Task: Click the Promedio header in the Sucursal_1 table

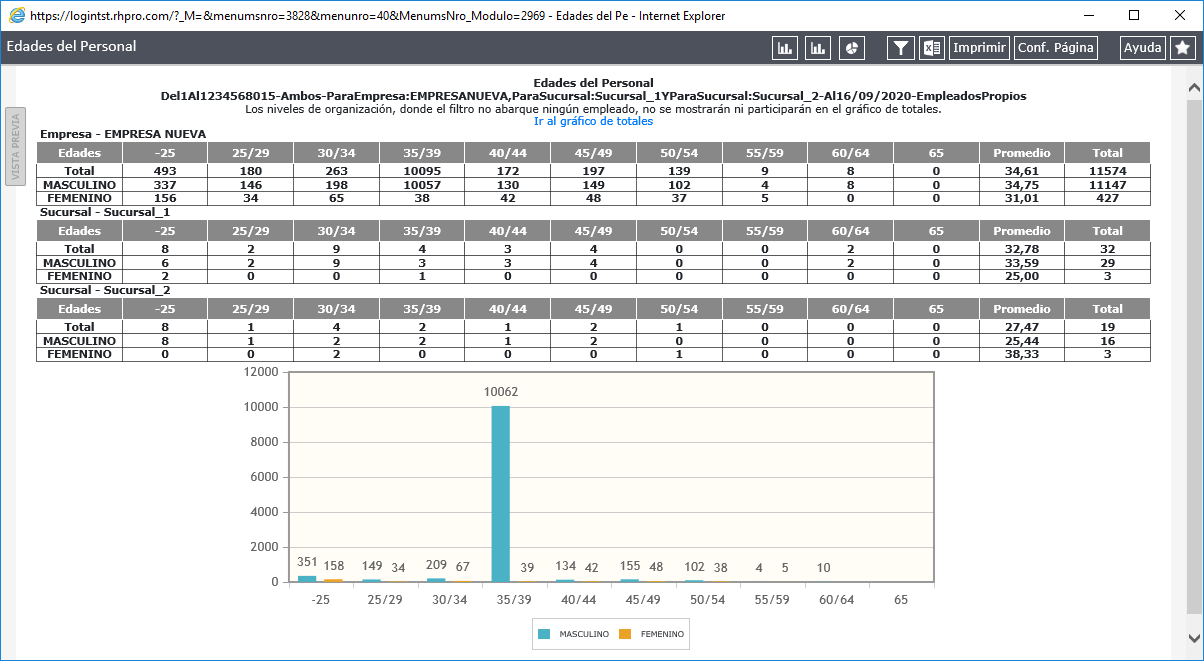Action: [1022, 231]
